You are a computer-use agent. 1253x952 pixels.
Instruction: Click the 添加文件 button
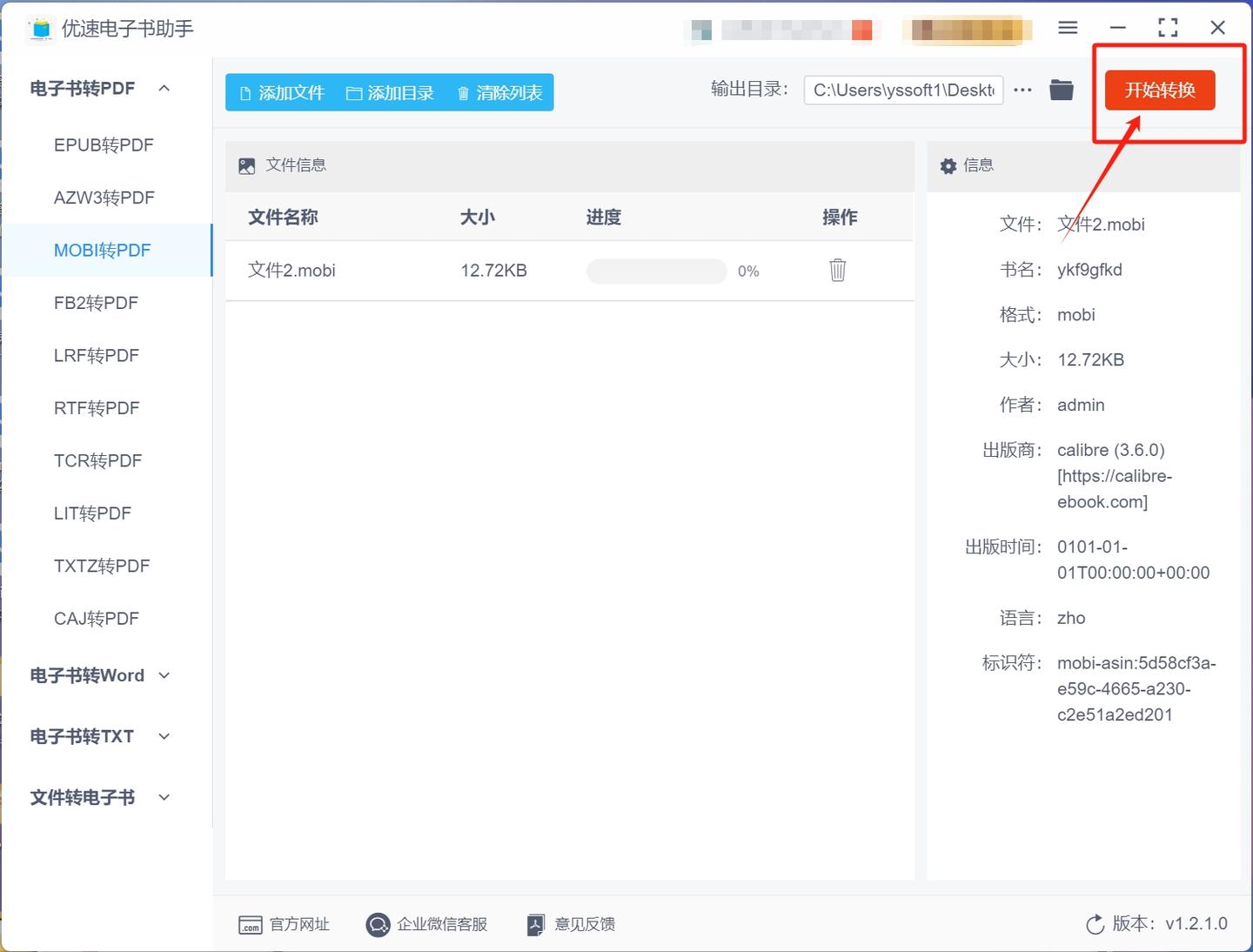pos(282,92)
